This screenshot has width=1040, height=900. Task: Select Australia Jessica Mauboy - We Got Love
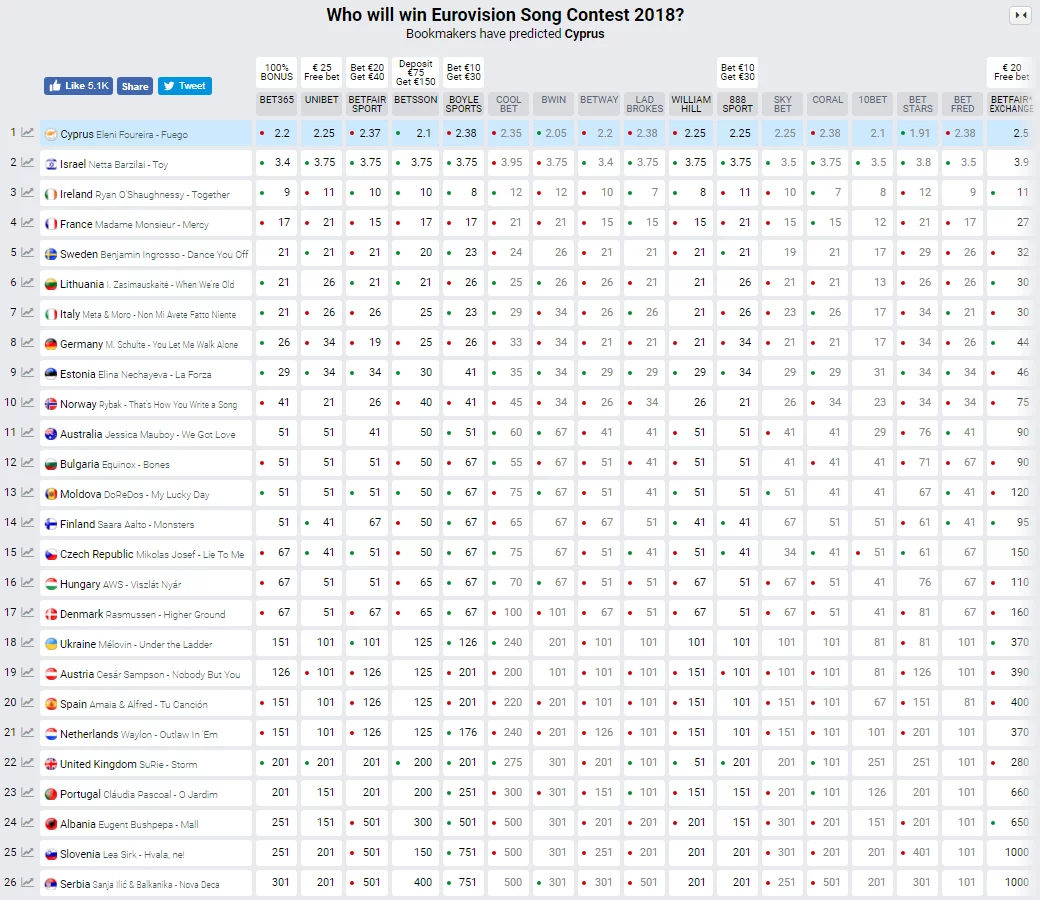click(x=147, y=433)
